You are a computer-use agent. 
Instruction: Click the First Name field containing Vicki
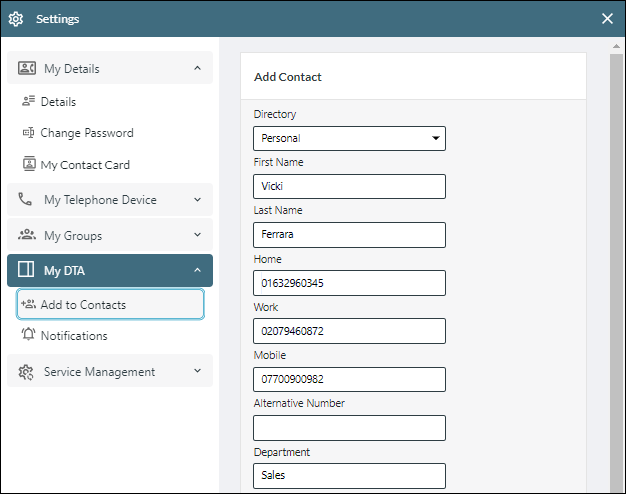tap(349, 186)
